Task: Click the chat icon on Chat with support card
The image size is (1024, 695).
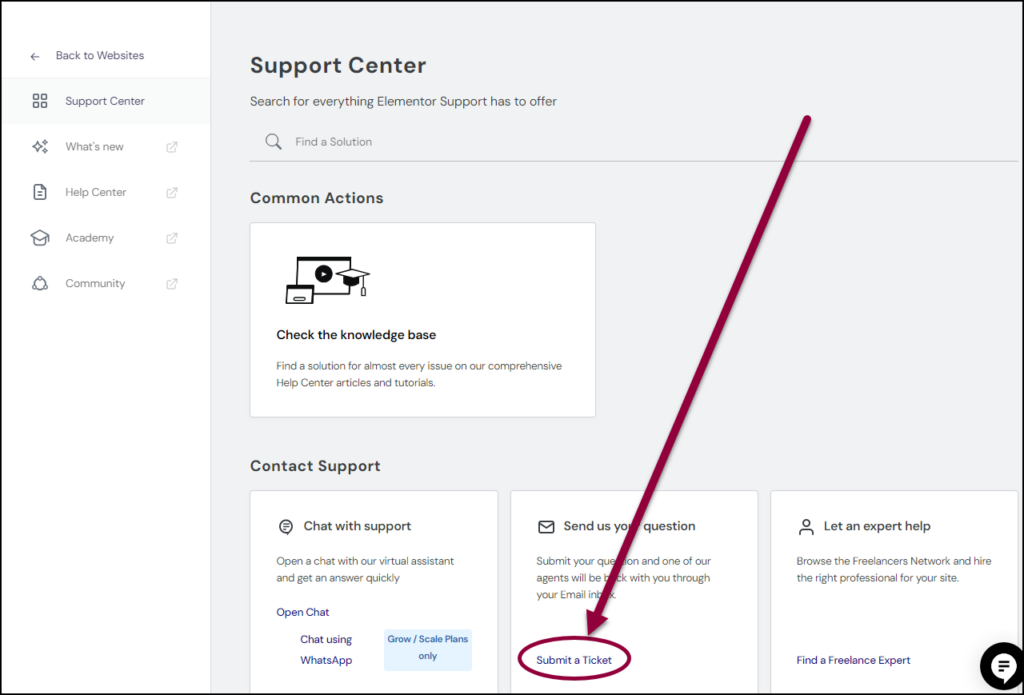Action: (285, 526)
